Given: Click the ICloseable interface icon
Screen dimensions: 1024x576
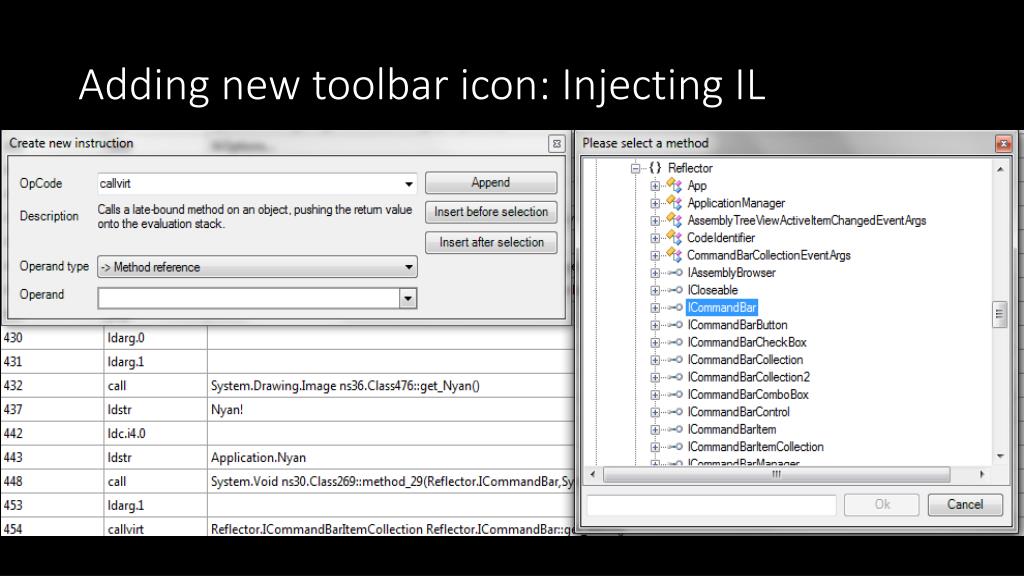Looking at the screenshot, I should (x=675, y=290).
